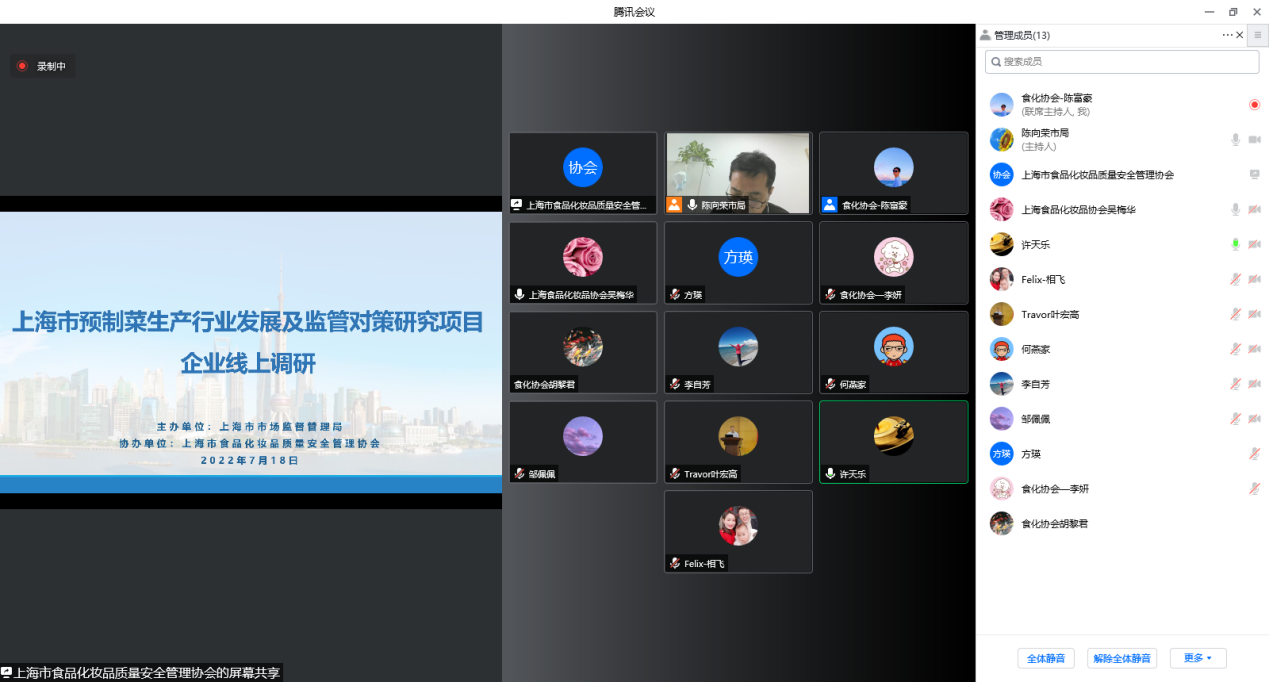
Task: Open the 更多 dropdown at panel bottom
Action: pyautogui.click(x=1197, y=658)
